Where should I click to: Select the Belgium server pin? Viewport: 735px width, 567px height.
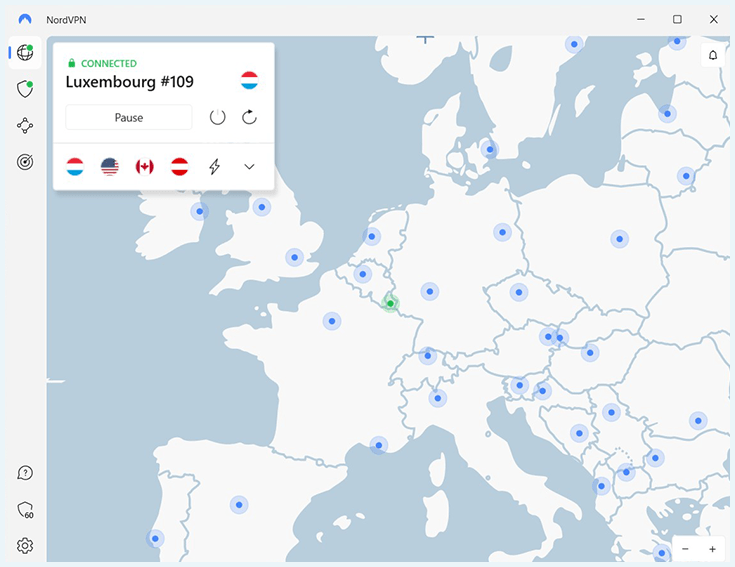363,274
